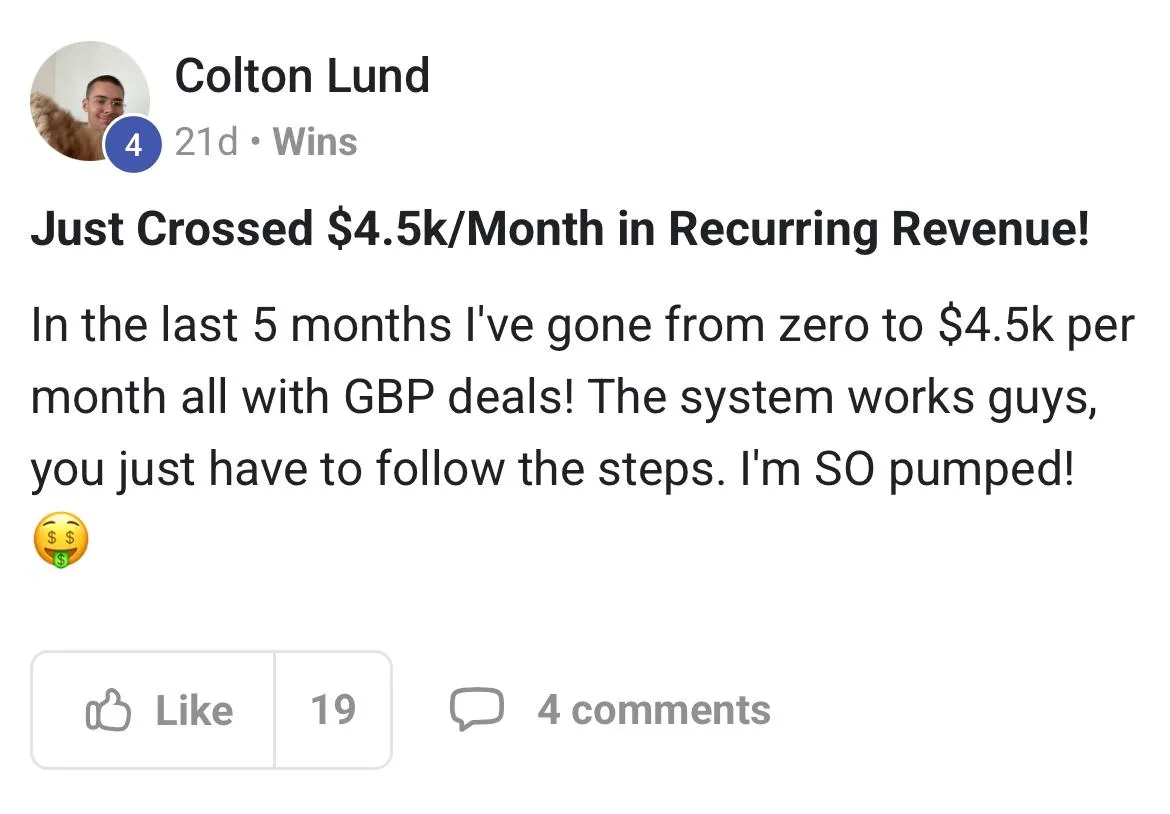Screen dimensions: 1170x814
Task: Click the money-mouth face emoji
Action: click(60, 540)
